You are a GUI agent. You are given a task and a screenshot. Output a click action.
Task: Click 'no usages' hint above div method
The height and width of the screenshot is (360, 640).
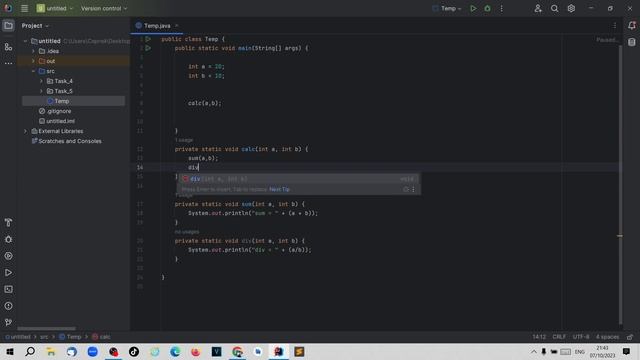pyautogui.click(x=187, y=232)
